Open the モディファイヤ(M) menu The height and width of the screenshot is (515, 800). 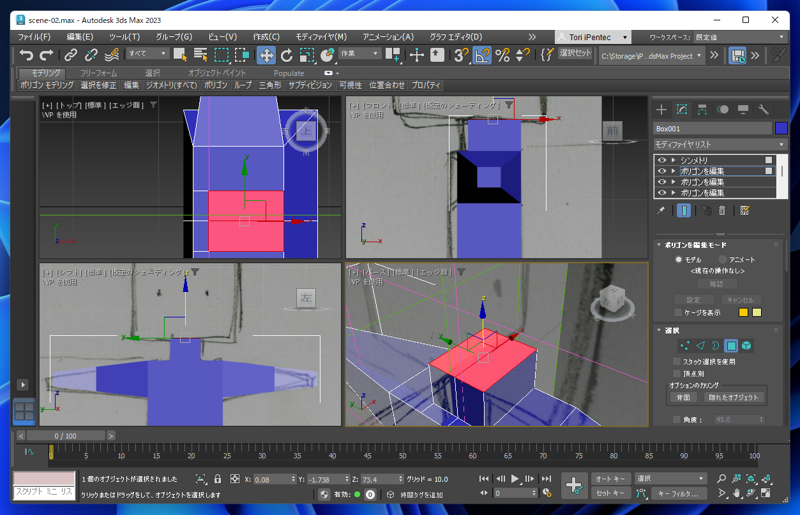(321, 37)
